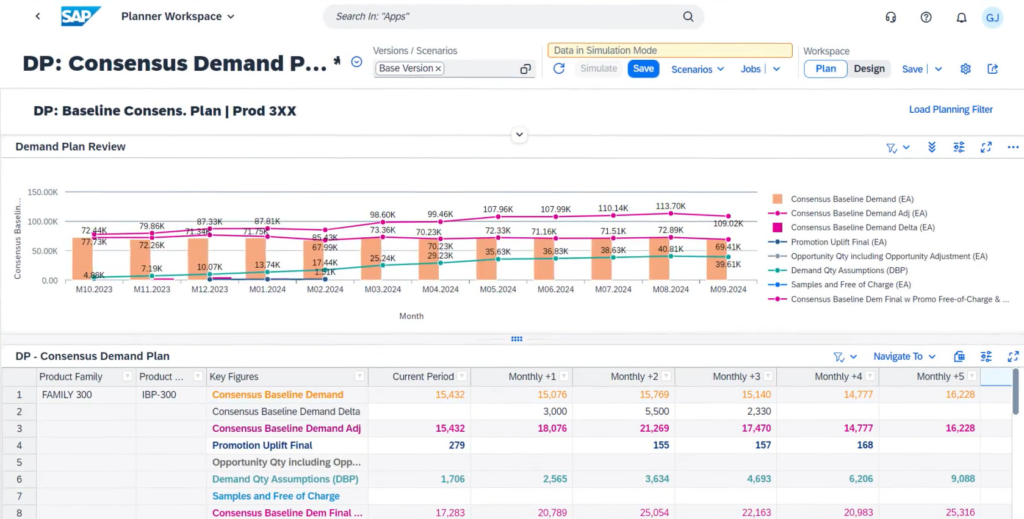Open Consensus Demand Plan filter icon
Viewport: 1024px width, 519px height.
pos(839,356)
